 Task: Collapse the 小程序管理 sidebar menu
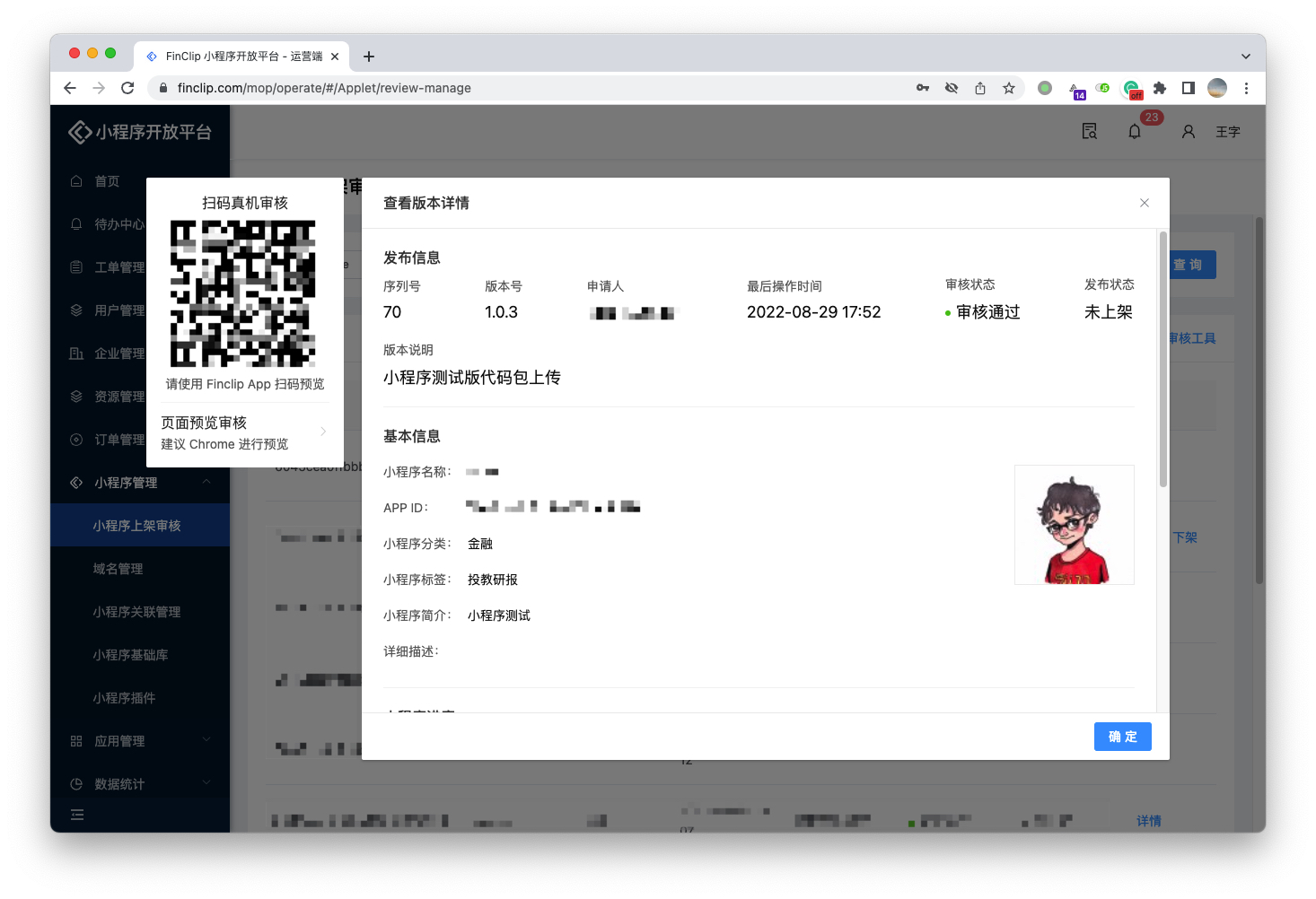(206, 483)
